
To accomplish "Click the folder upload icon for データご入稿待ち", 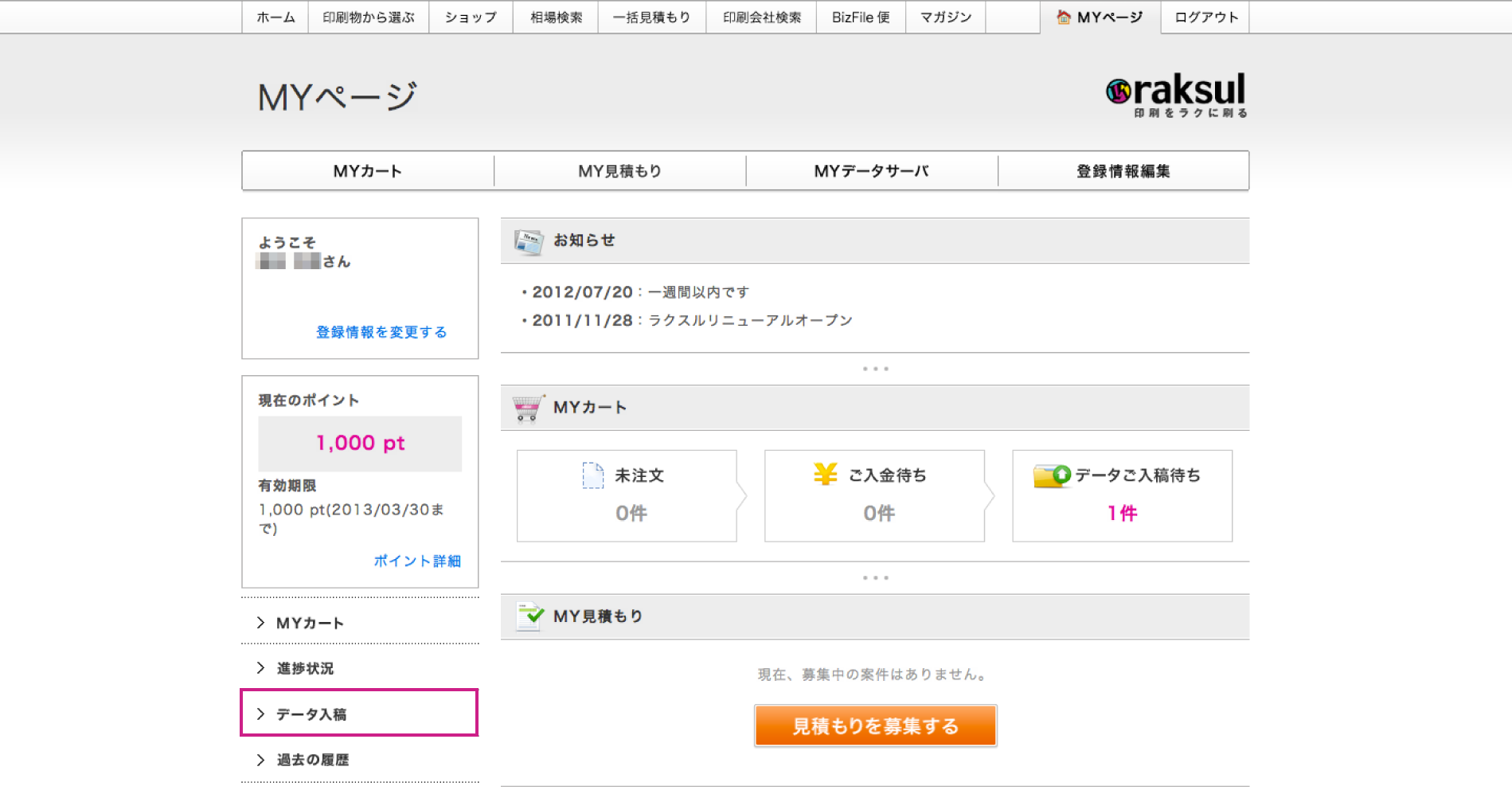I will pos(1051,475).
